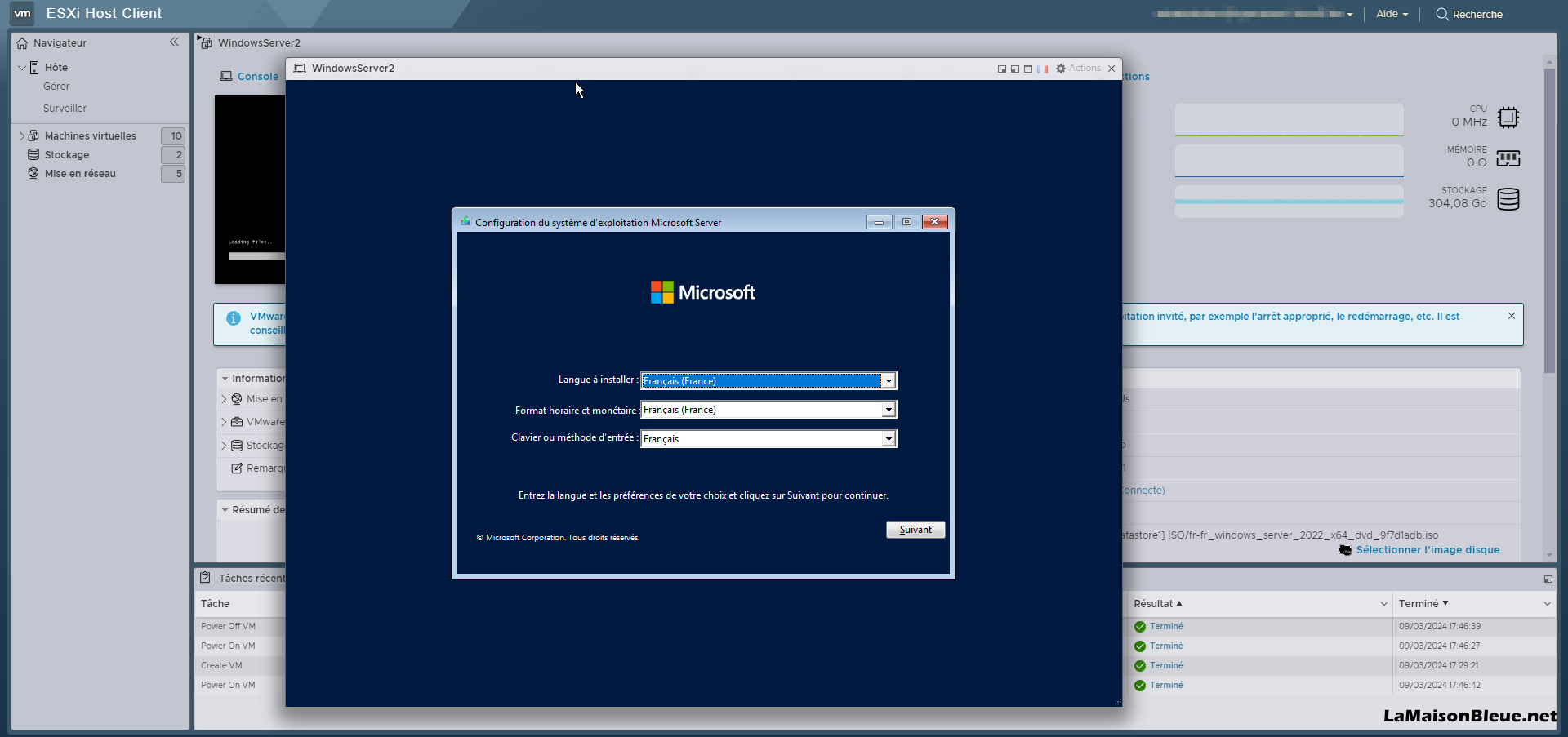1568x737 pixels.
Task: Collapse the Informations section
Action: pyautogui.click(x=225, y=379)
